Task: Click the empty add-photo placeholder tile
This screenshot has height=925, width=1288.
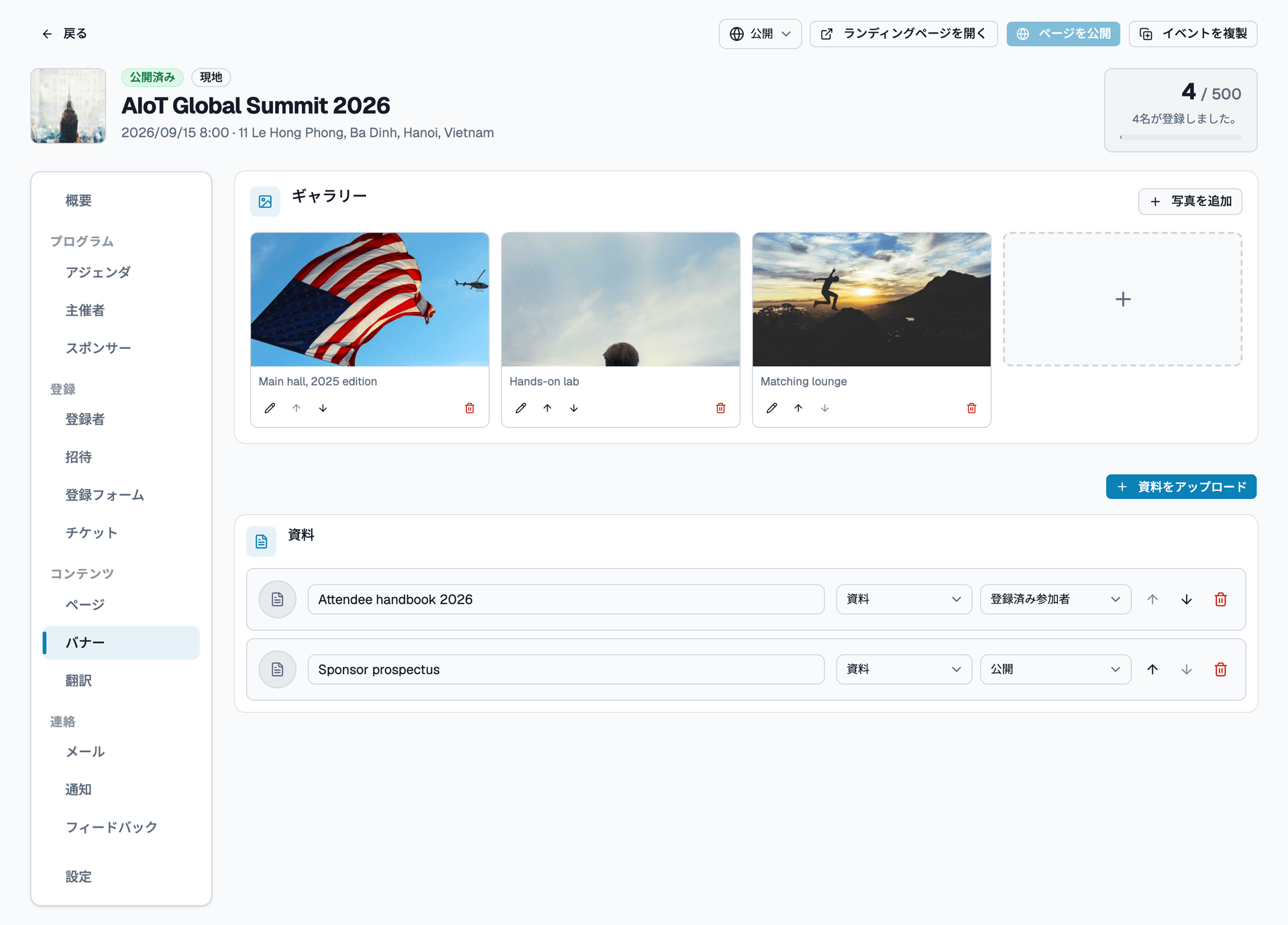Action: click(1122, 299)
